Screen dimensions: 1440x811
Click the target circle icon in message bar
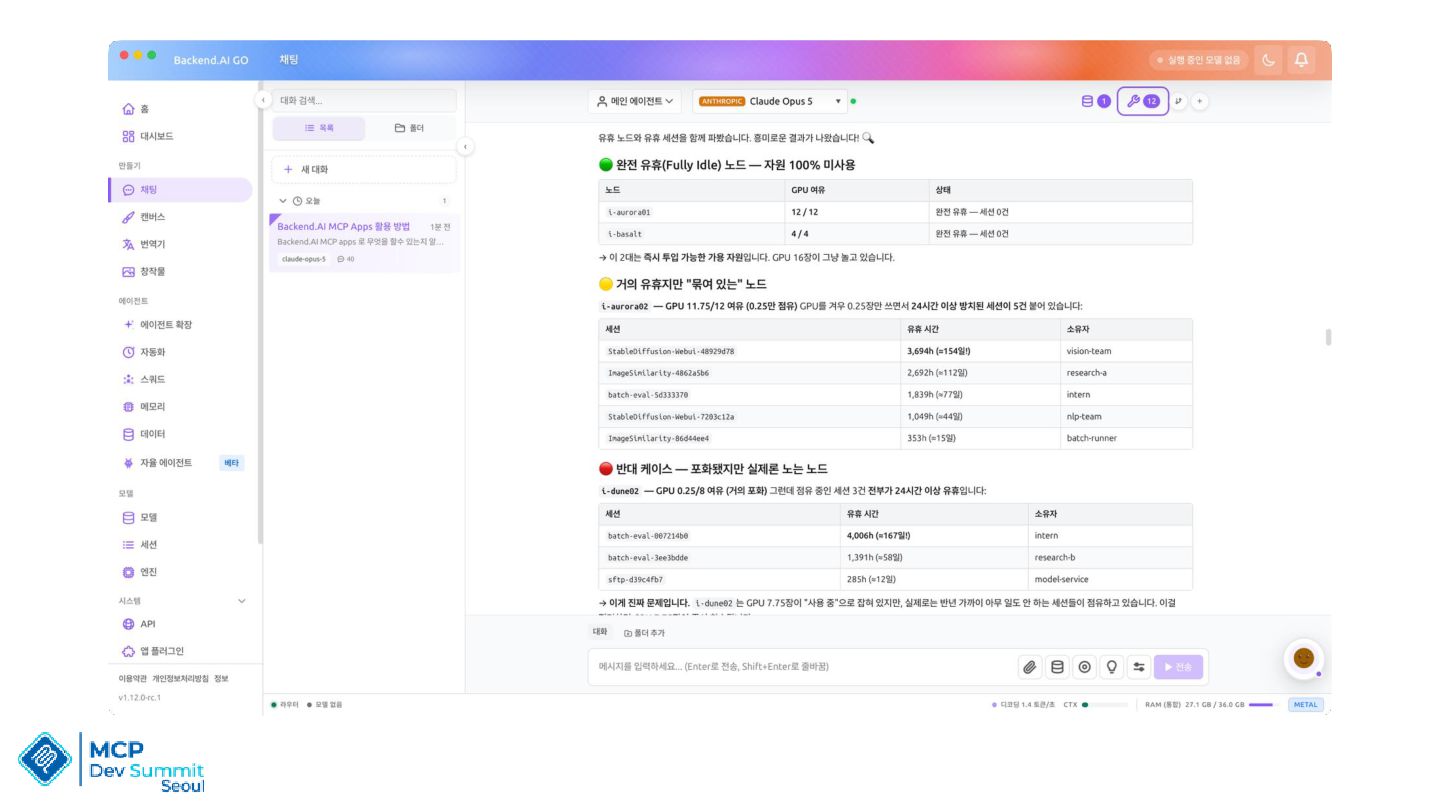[x=1084, y=667]
